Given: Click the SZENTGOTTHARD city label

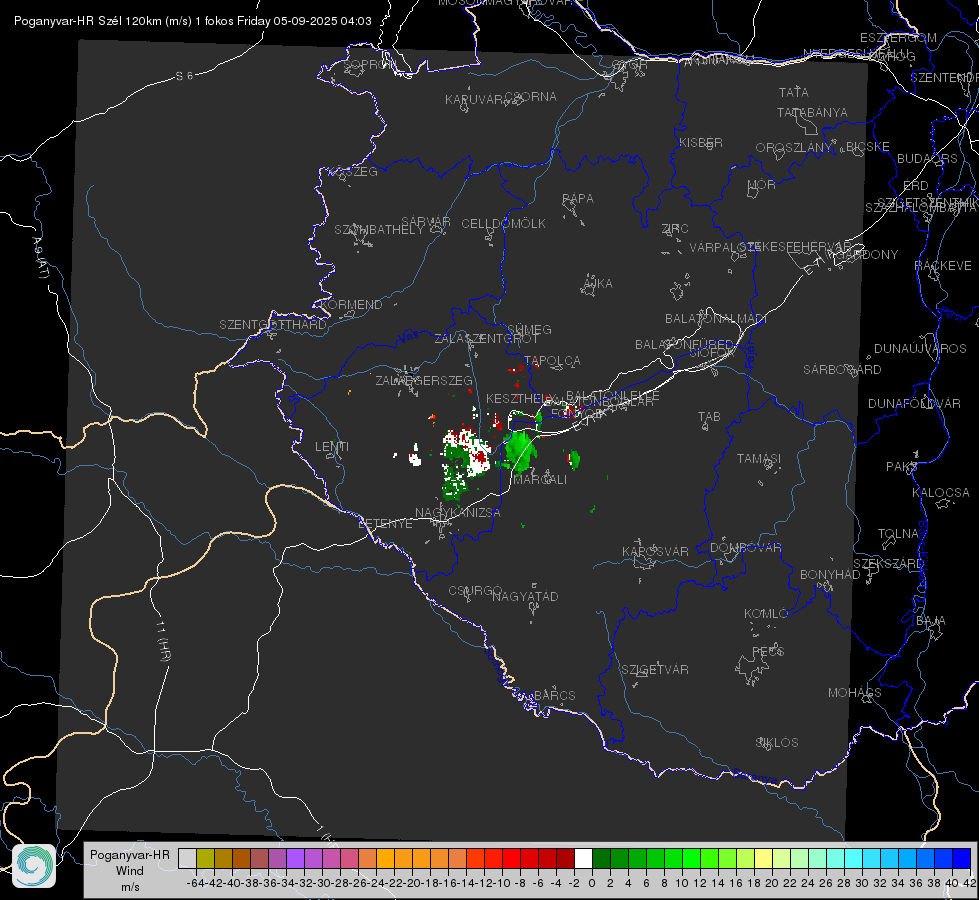Looking at the screenshot, I should click(x=273, y=325).
